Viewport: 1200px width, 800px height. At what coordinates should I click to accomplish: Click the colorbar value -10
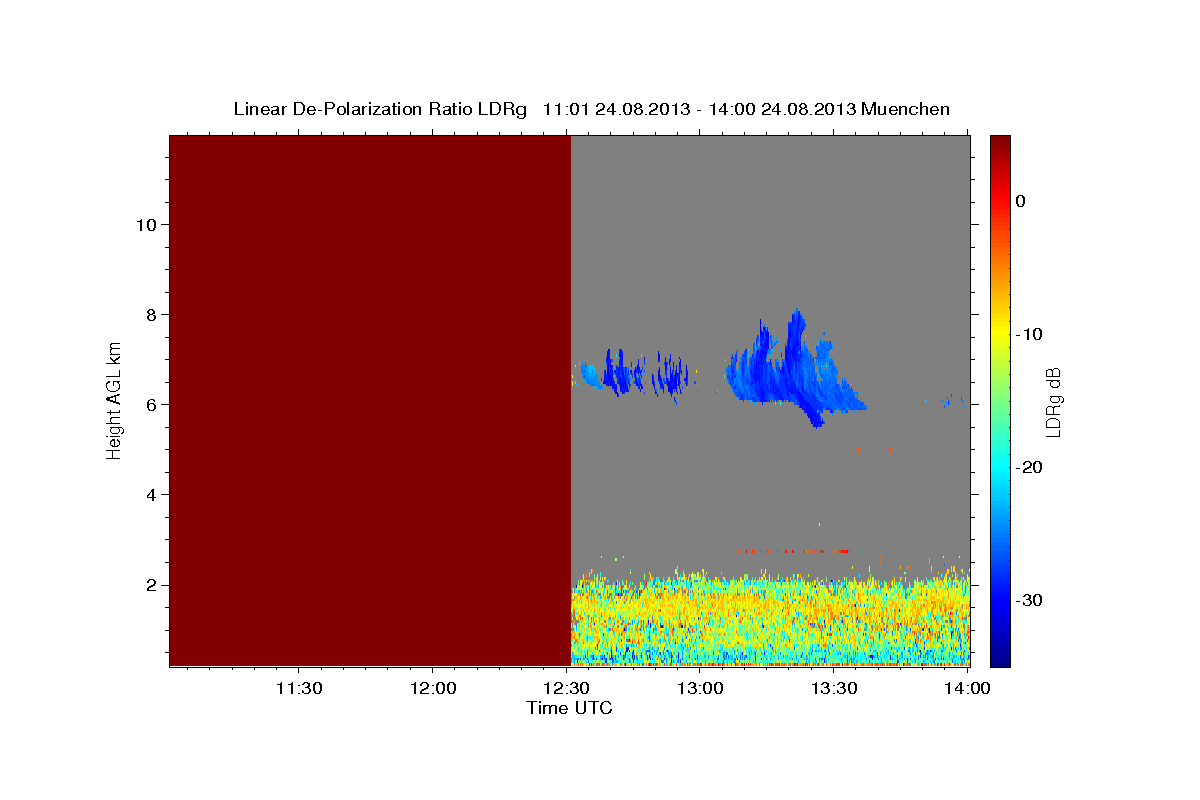click(1029, 334)
